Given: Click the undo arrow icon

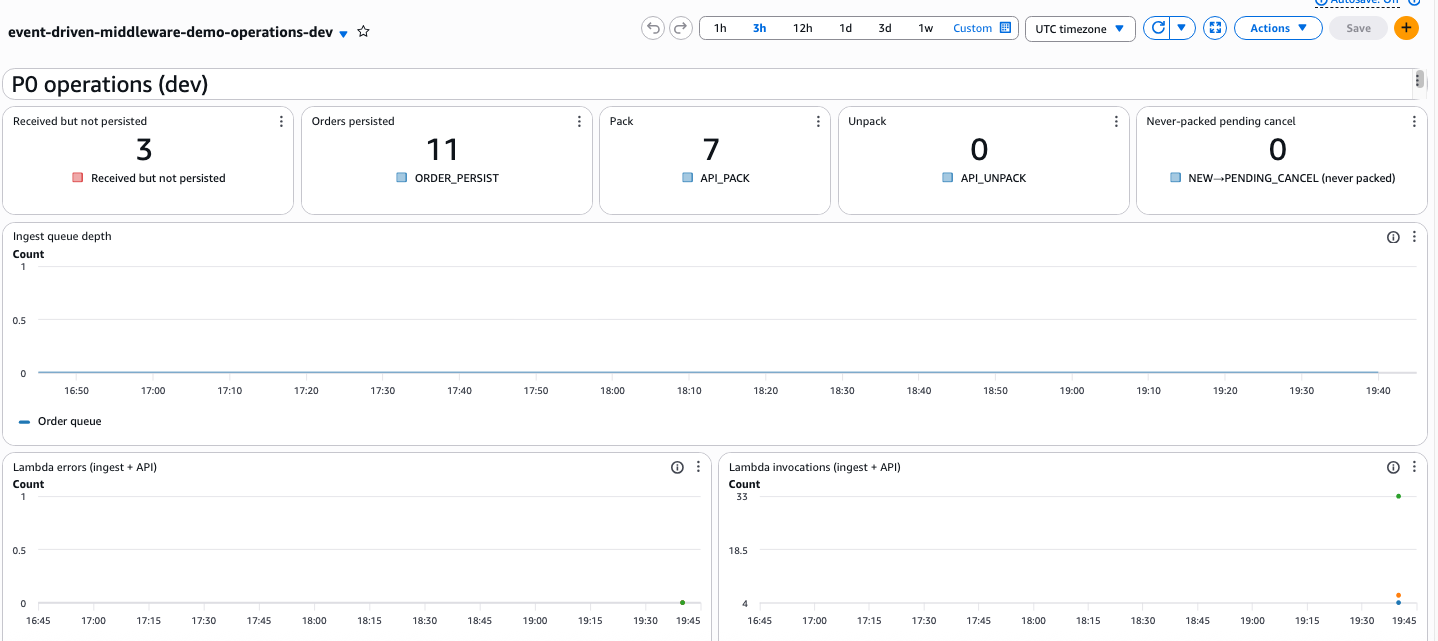Looking at the screenshot, I should (654, 28).
